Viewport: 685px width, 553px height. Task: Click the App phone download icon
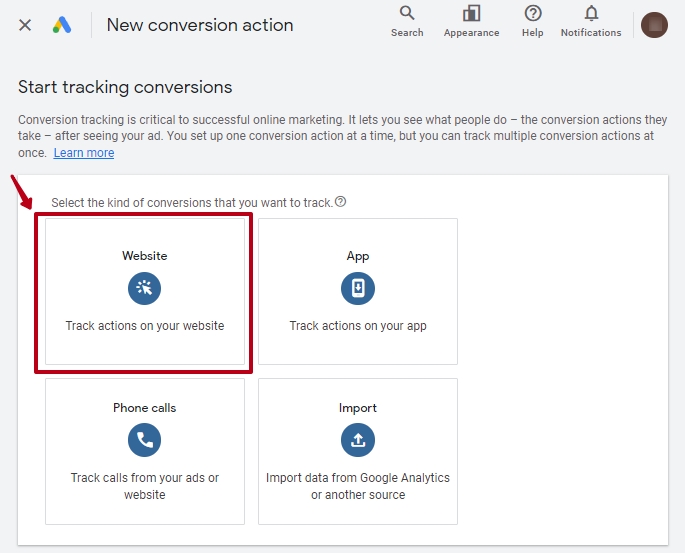[x=358, y=288]
